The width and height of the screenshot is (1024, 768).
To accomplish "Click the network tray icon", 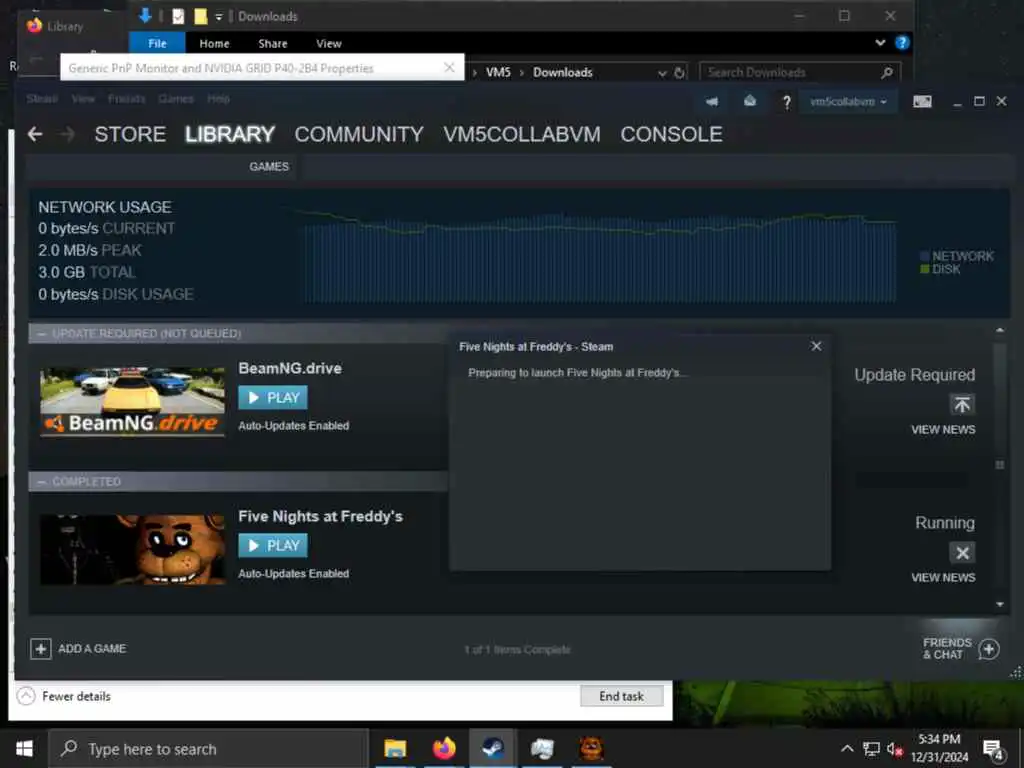I will tap(871, 749).
